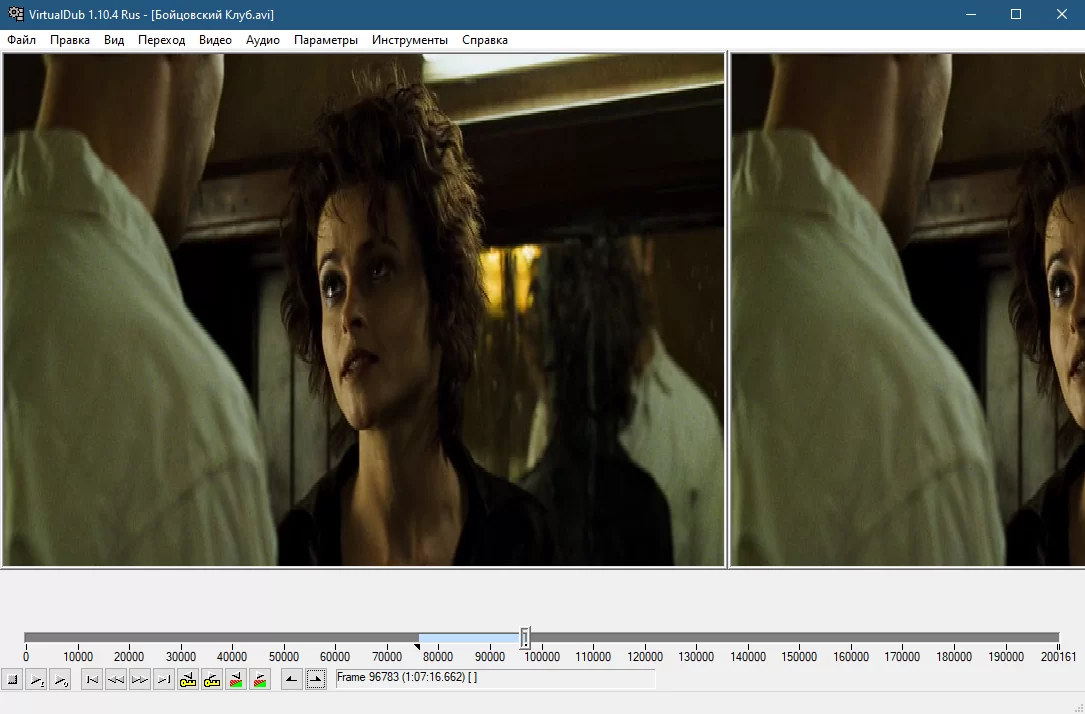Seek to the previous scene change
Image resolution: width=1085 pixels, height=714 pixels.
point(236,679)
